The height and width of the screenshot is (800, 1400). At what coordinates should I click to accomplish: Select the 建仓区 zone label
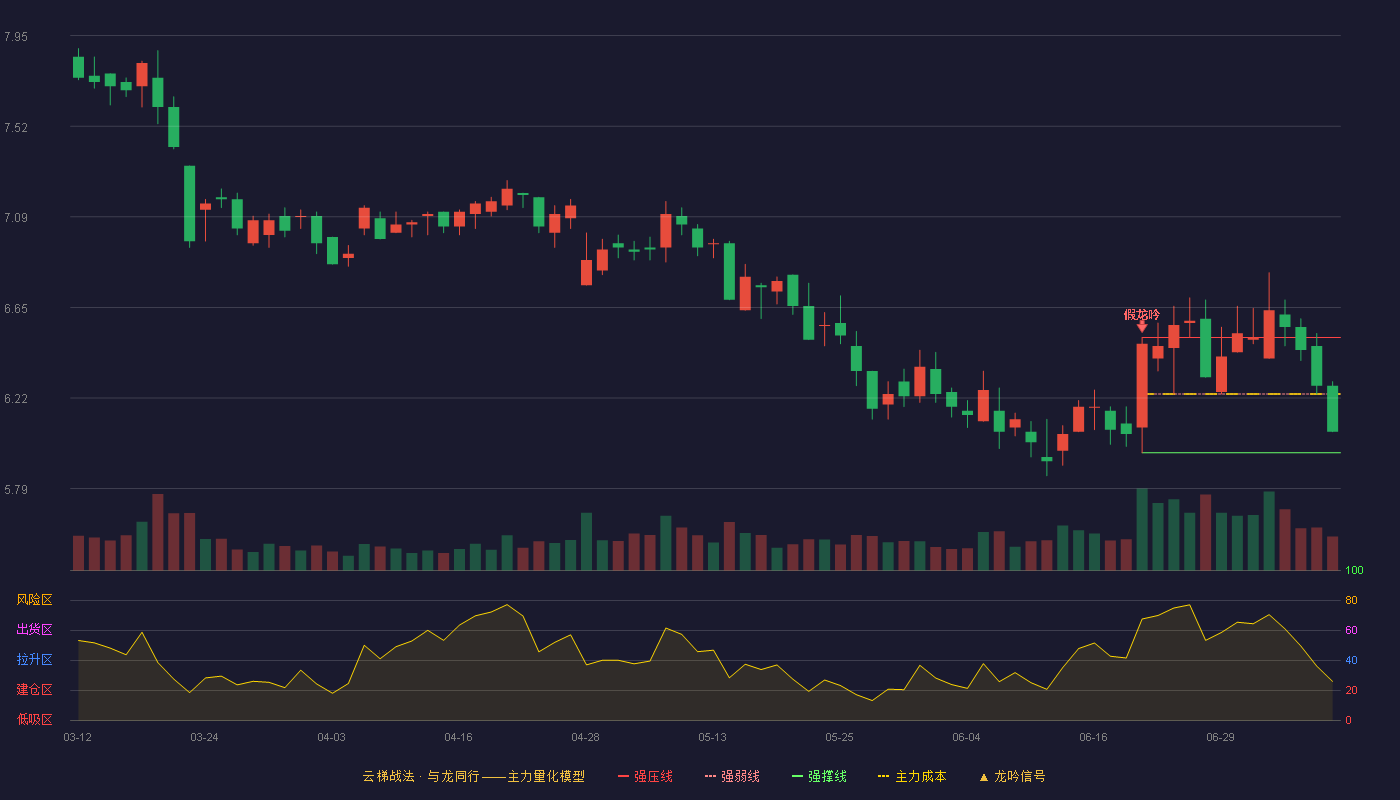34,690
